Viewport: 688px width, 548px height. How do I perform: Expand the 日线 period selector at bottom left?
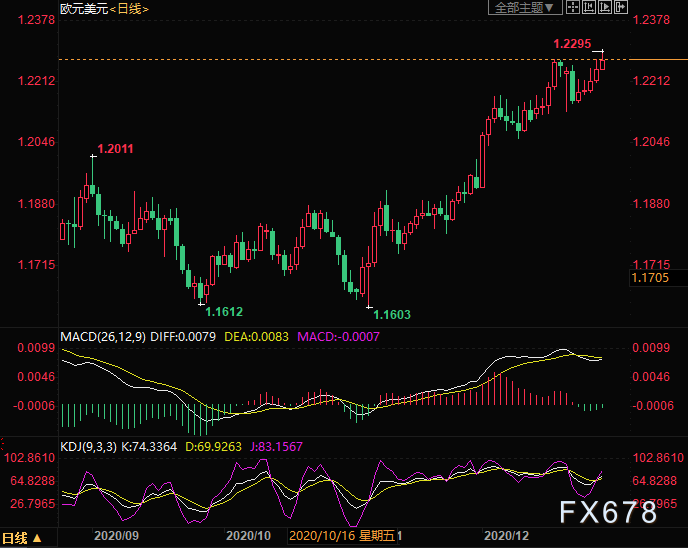(x=24, y=536)
